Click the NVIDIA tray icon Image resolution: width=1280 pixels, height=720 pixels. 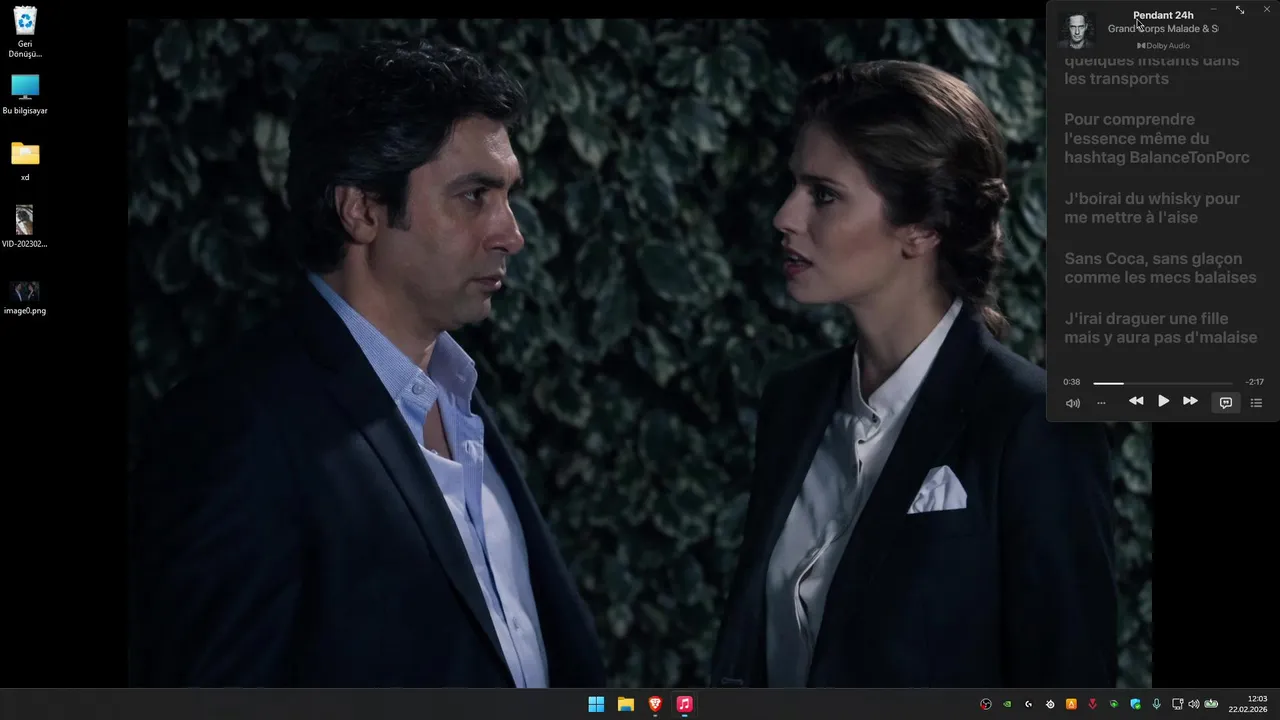coord(1007,704)
